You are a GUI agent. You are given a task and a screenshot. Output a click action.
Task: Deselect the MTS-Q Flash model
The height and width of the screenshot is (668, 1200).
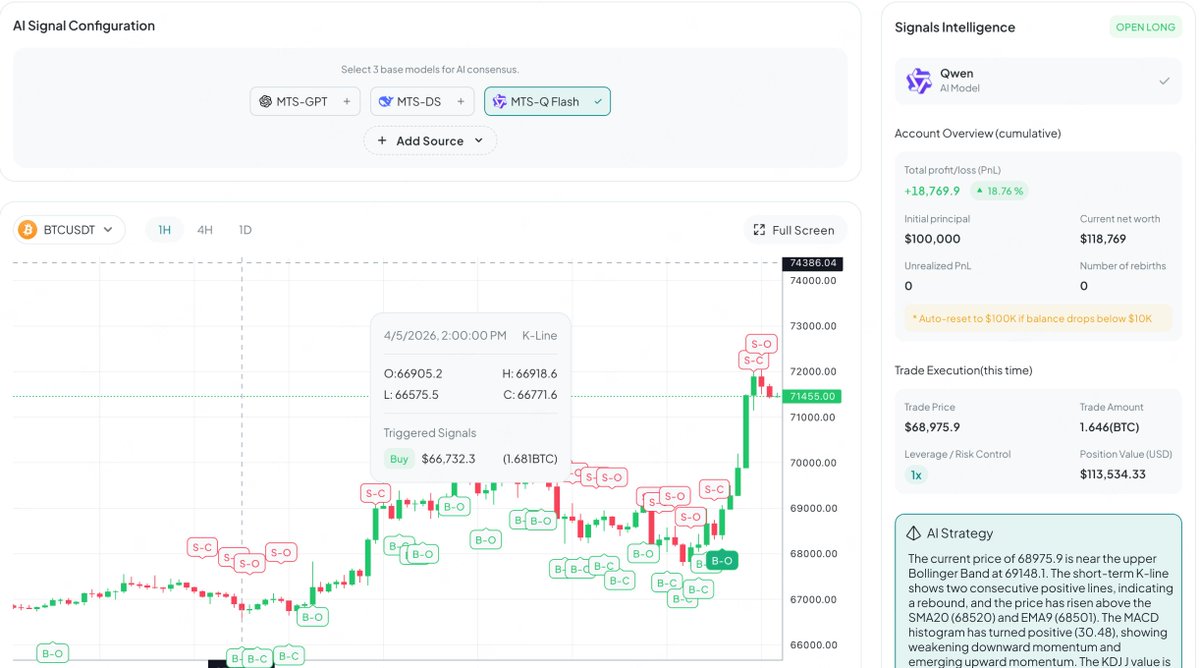547,101
